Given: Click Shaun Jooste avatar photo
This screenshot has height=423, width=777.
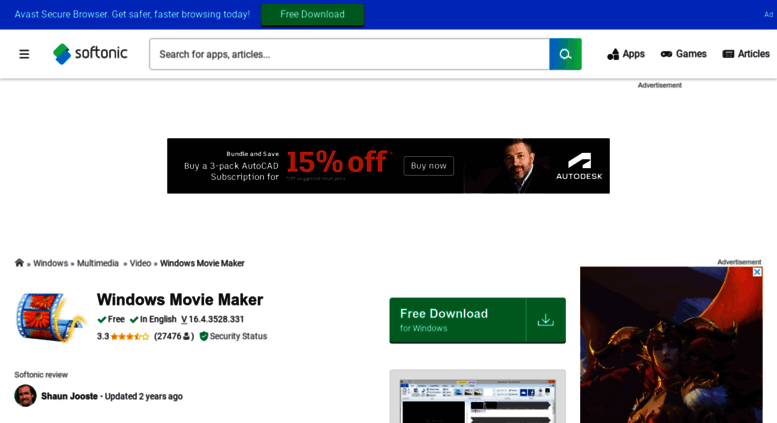Looking at the screenshot, I should [25, 396].
